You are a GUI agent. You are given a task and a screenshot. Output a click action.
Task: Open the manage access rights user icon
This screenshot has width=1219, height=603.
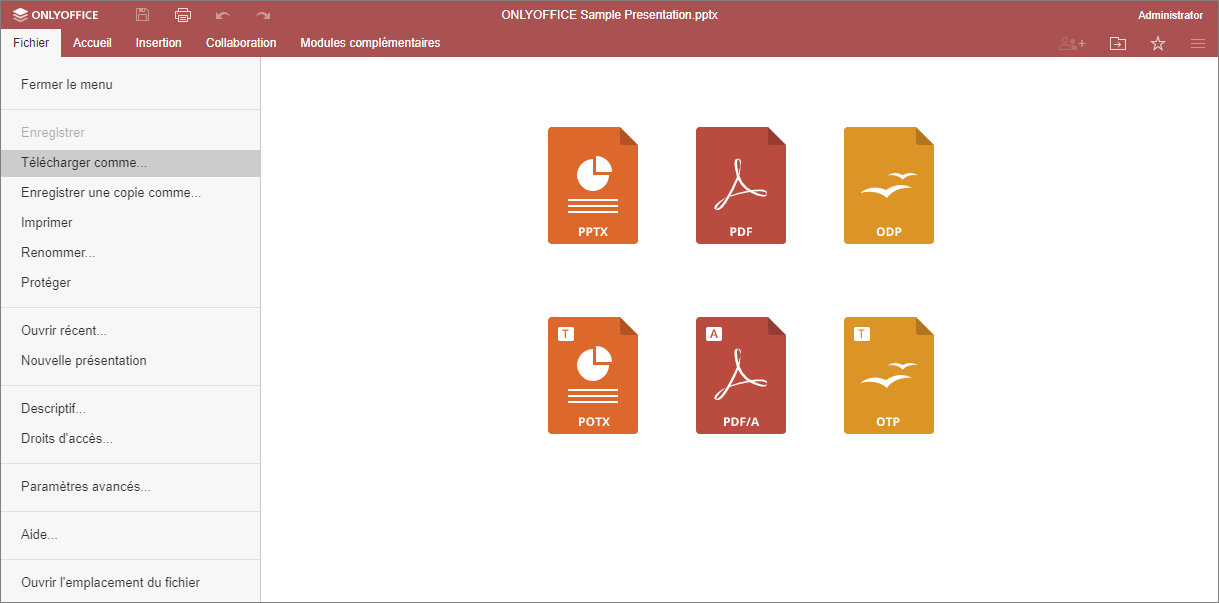[x=1072, y=43]
